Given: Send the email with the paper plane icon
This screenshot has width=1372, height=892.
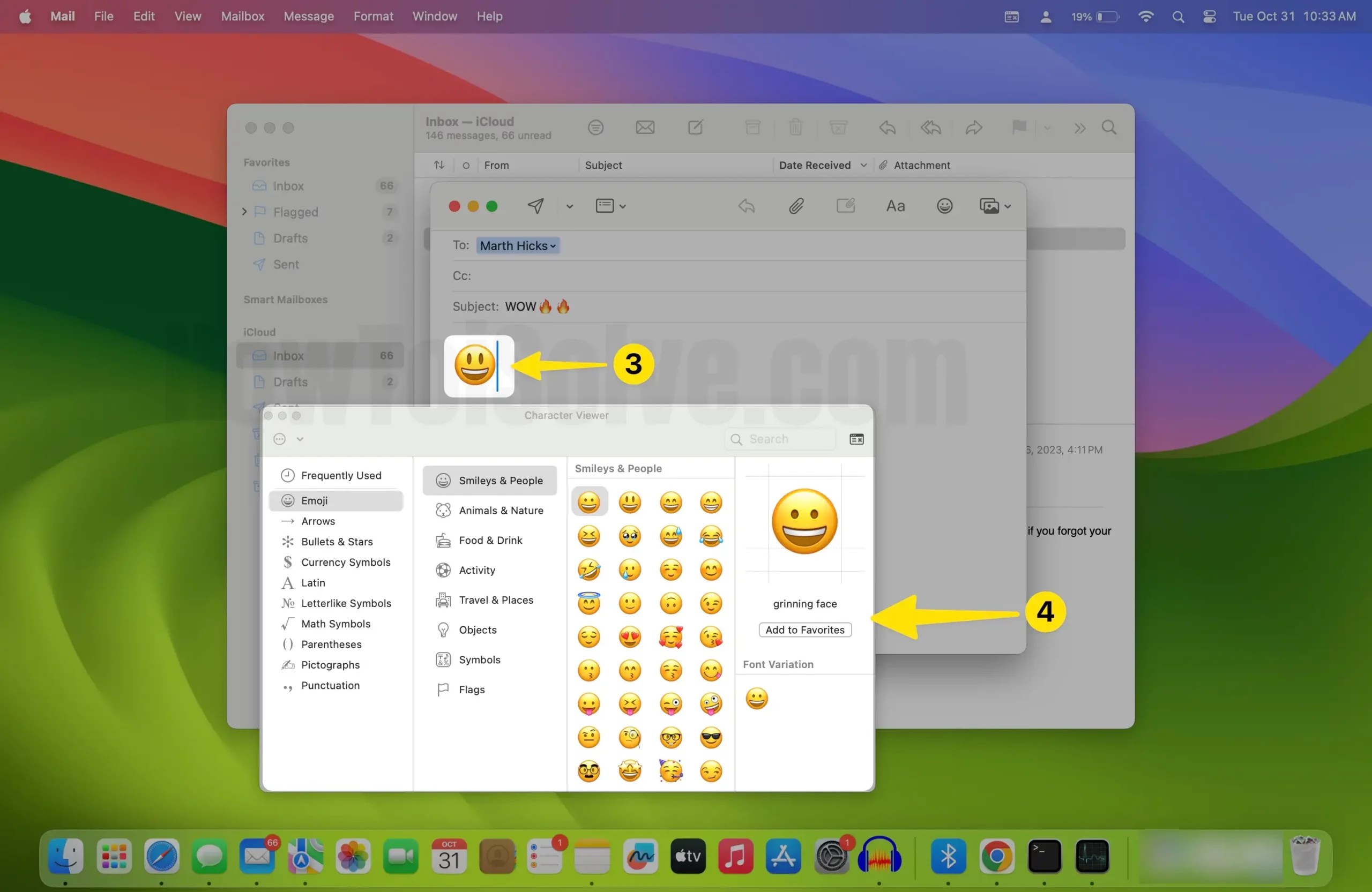Looking at the screenshot, I should (x=536, y=206).
